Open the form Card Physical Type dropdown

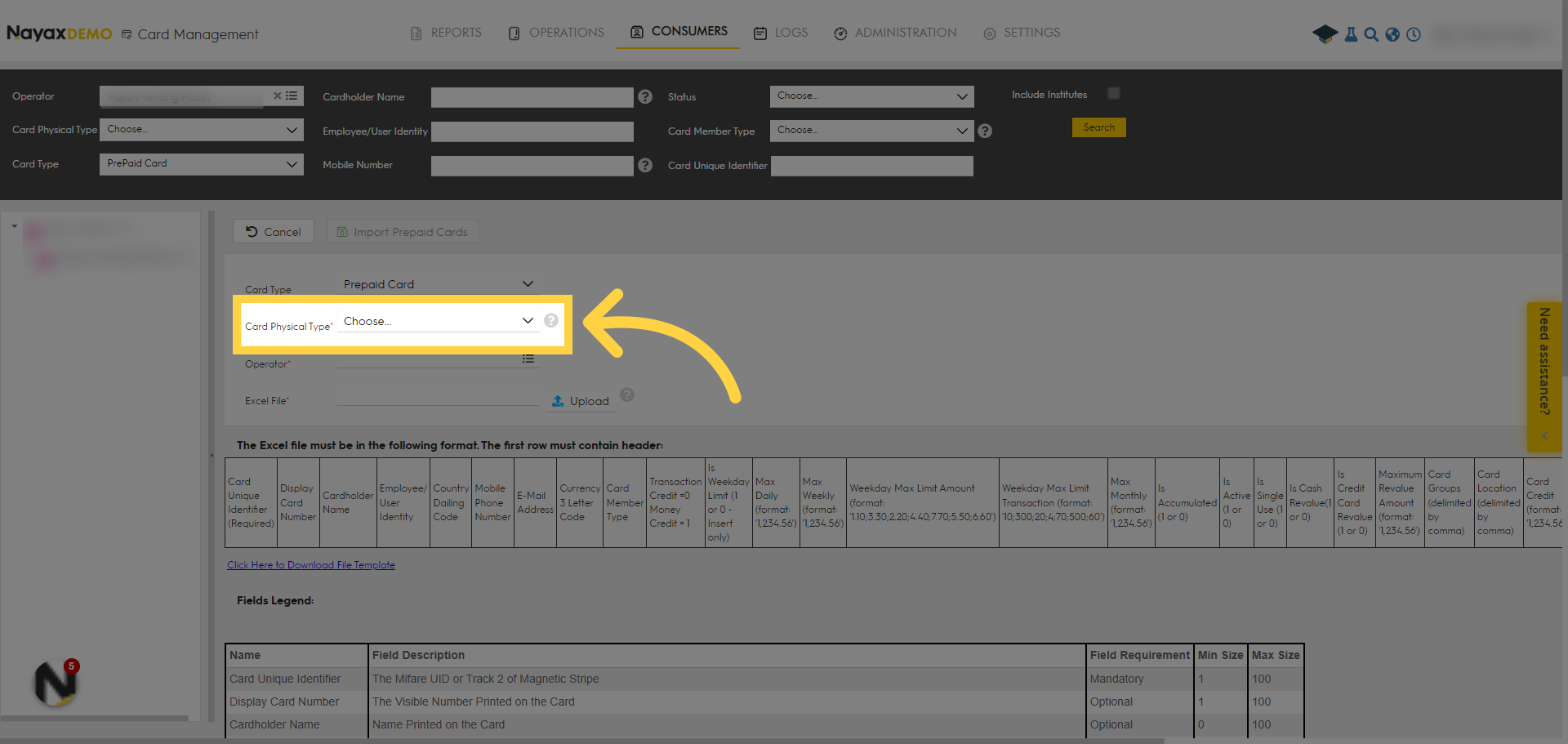click(x=439, y=321)
